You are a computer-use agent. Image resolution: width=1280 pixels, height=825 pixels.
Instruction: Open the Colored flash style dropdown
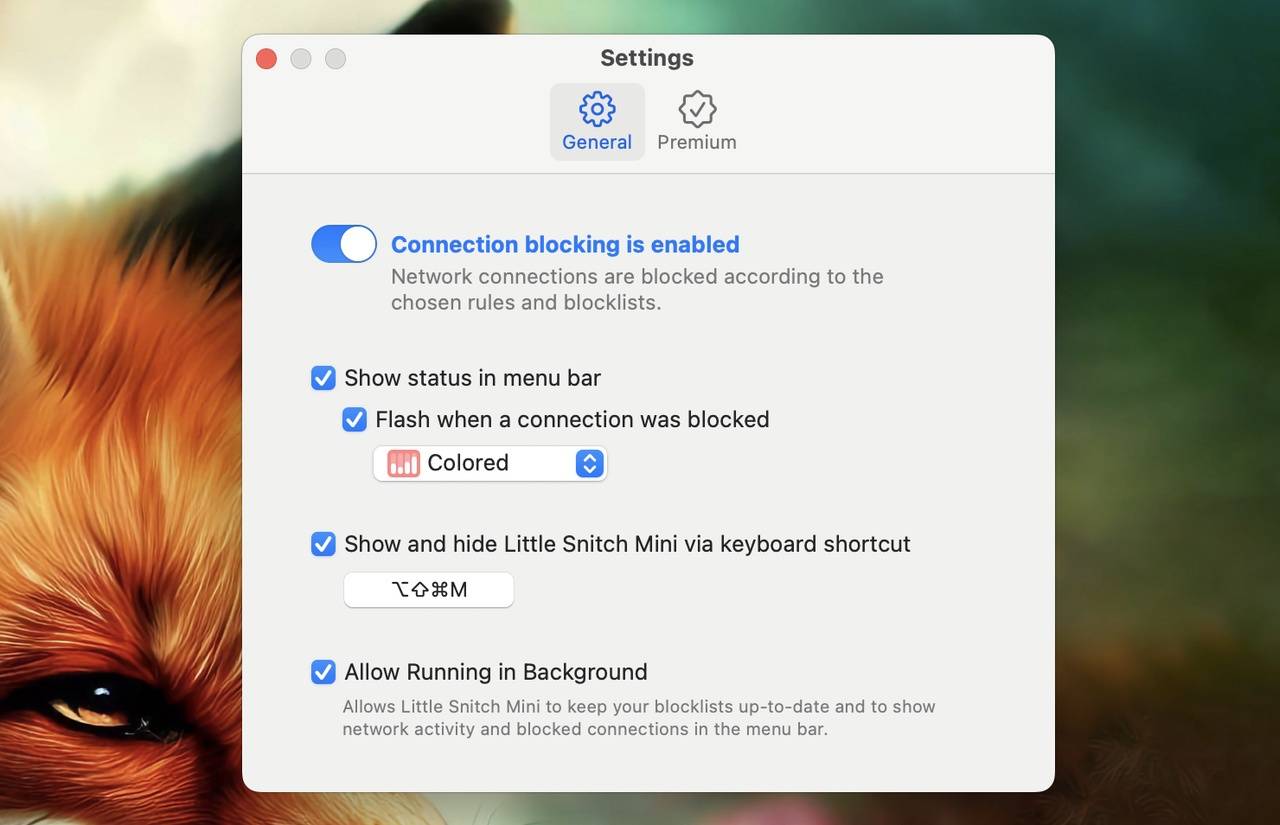[490, 463]
